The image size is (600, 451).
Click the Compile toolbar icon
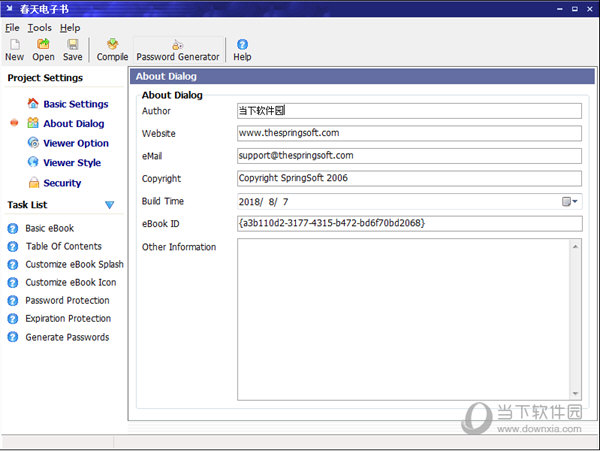pos(112,44)
